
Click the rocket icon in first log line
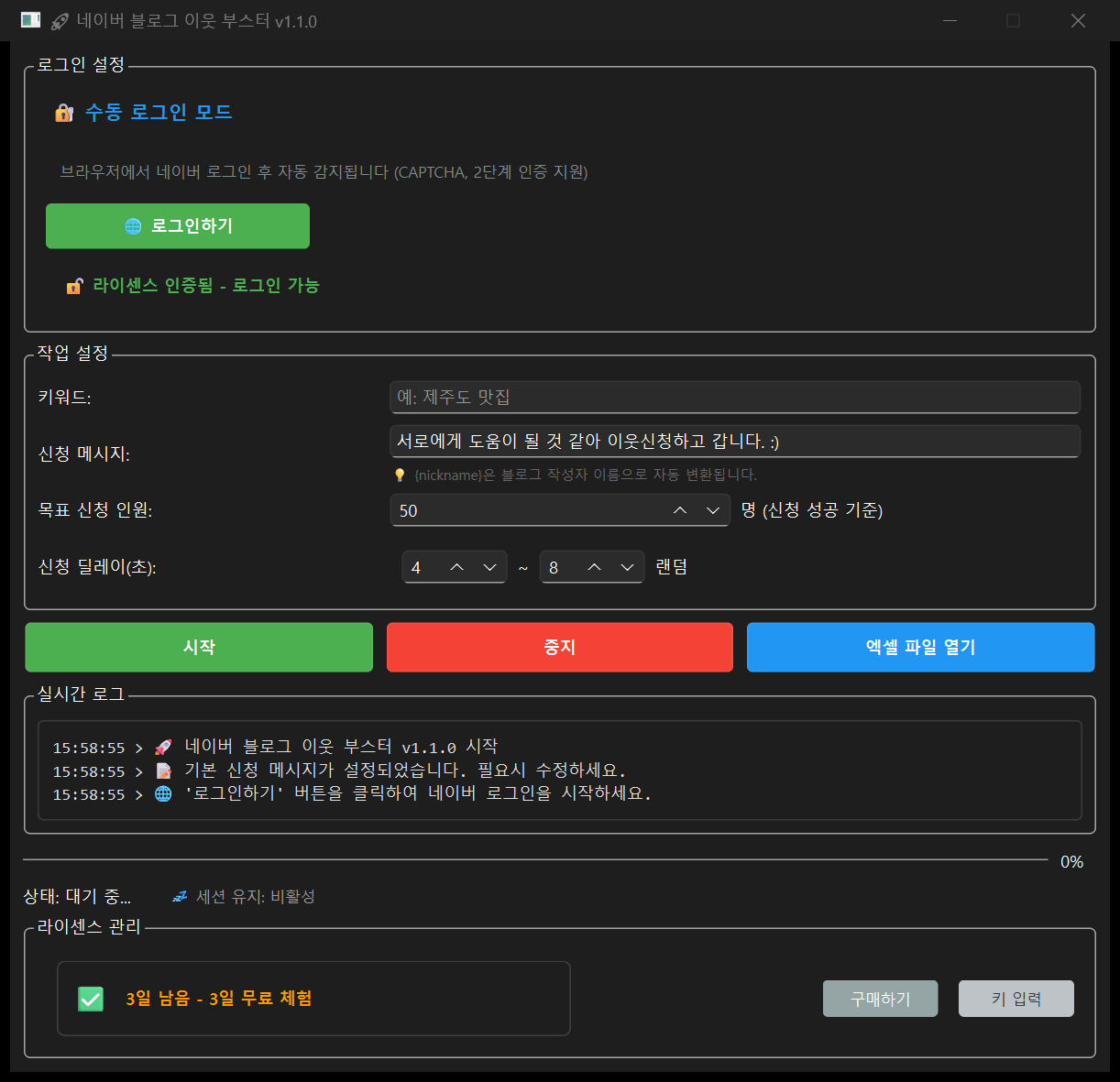[163, 748]
